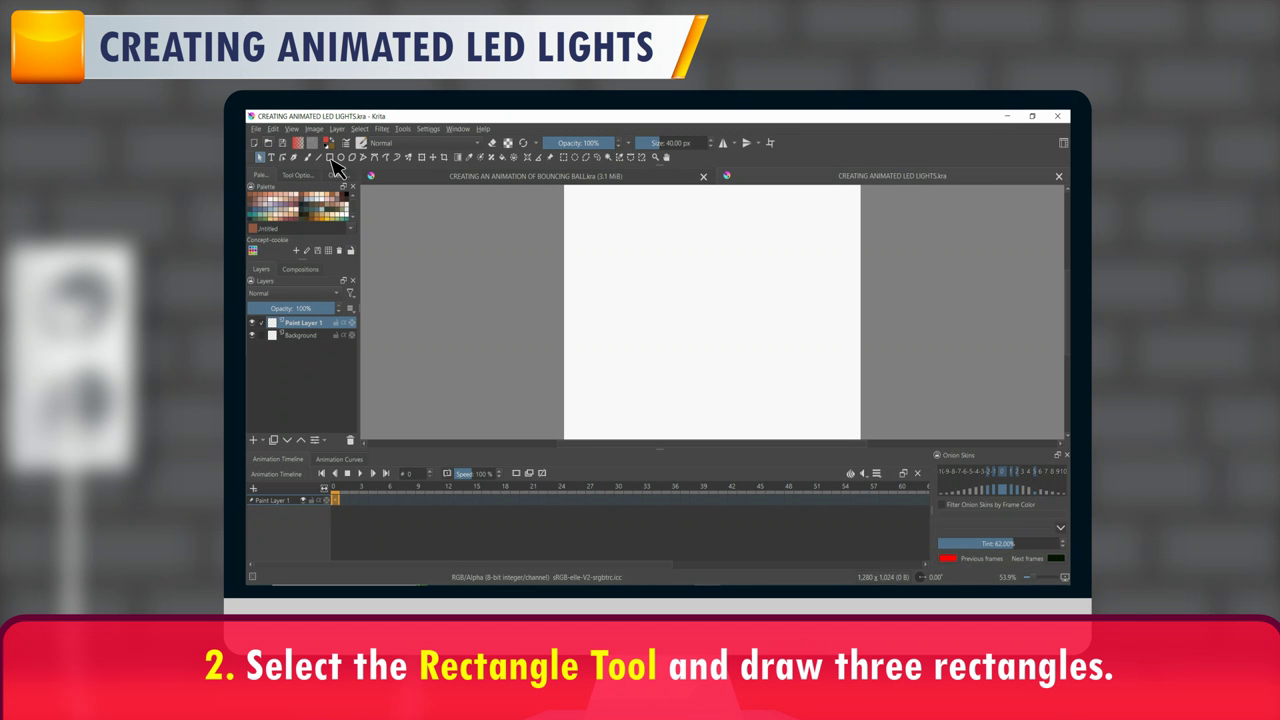Open the File menu
This screenshot has height=720, width=1280.
[256, 129]
